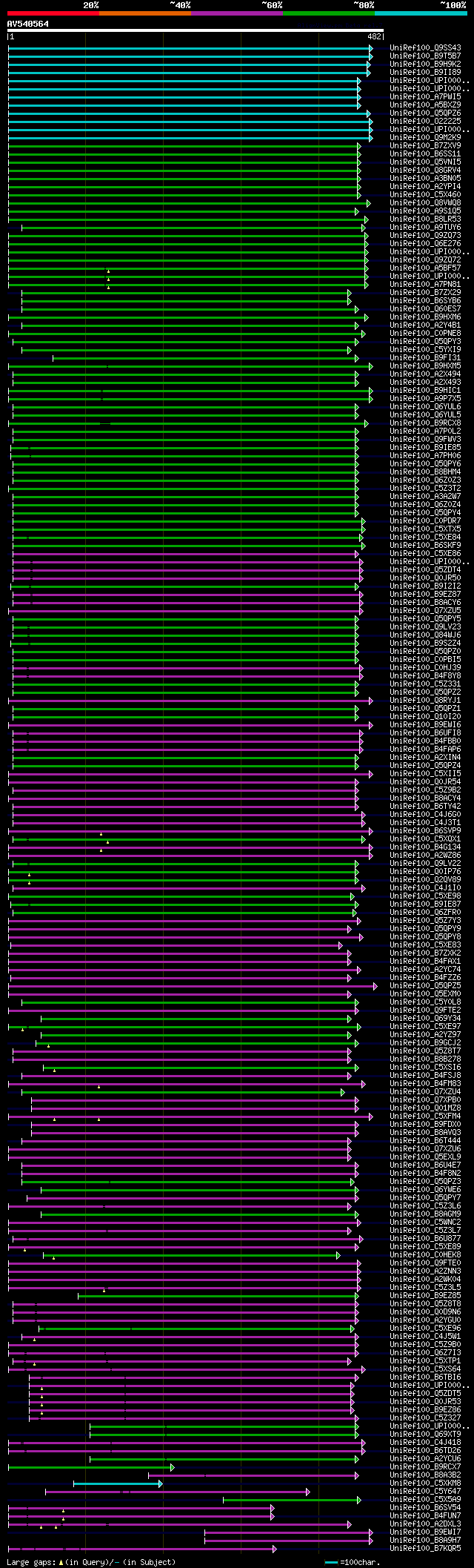Image resolution: width=474 pixels, height=1568 pixels.
Task: Open hit UniRef100_B9II89
Action: [x=425, y=73]
